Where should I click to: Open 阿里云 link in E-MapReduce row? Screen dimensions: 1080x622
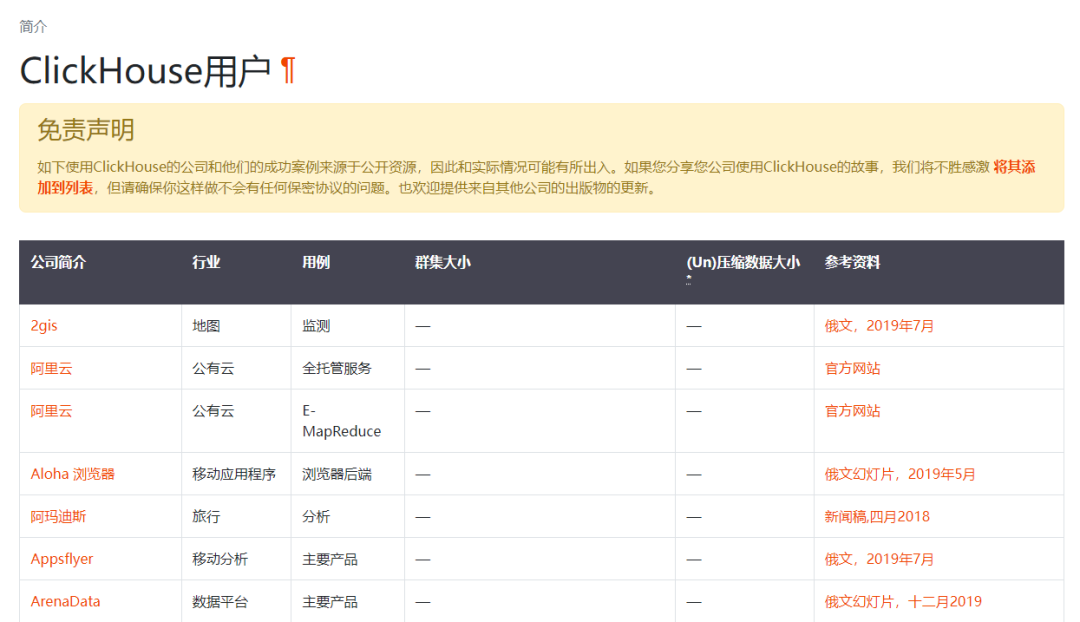click(51, 411)
